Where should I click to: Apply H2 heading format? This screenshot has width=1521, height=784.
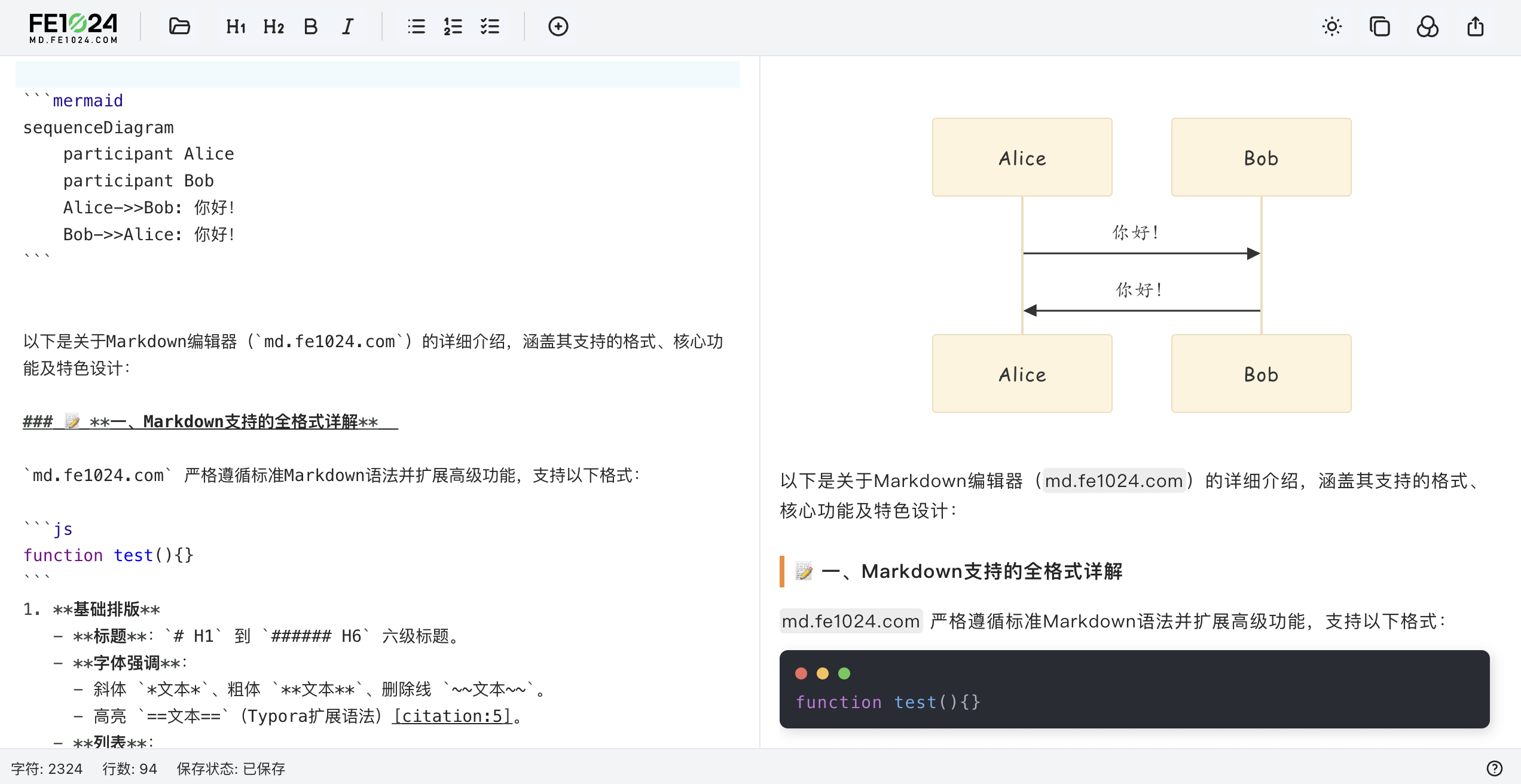(x=273, y=26)
